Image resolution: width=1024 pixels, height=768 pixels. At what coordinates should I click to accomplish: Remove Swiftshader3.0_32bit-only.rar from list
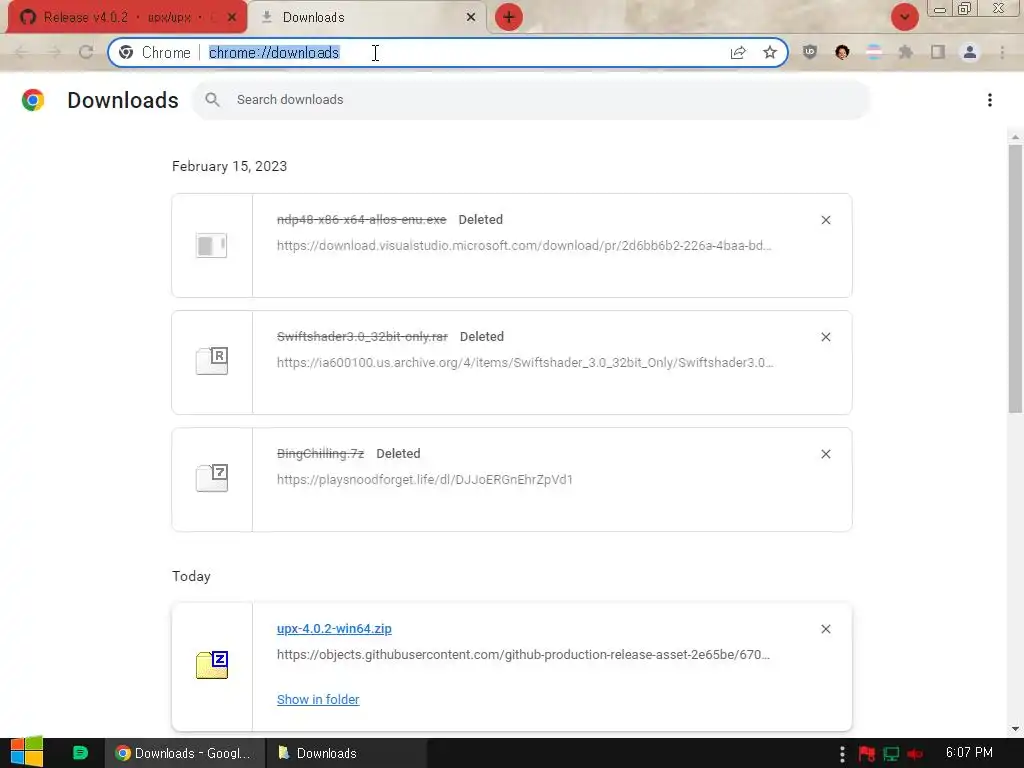pyautogui.click(x=825, y=337)
